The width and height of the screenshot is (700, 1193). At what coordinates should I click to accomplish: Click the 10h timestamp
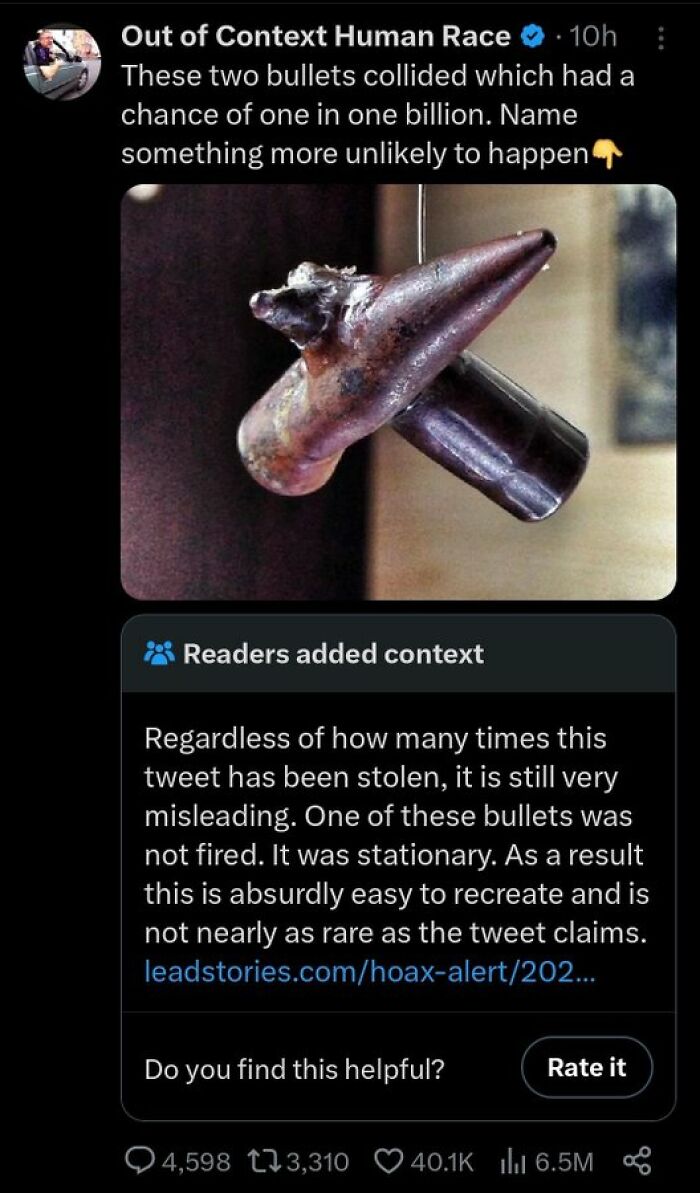pyautogui.click(x=592, y=37)
